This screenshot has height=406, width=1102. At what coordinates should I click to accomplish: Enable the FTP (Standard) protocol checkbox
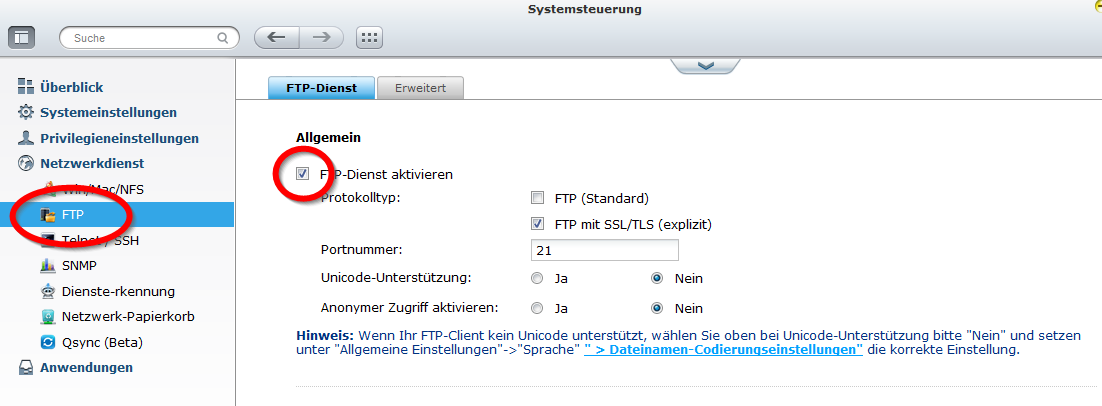point(538,198)
